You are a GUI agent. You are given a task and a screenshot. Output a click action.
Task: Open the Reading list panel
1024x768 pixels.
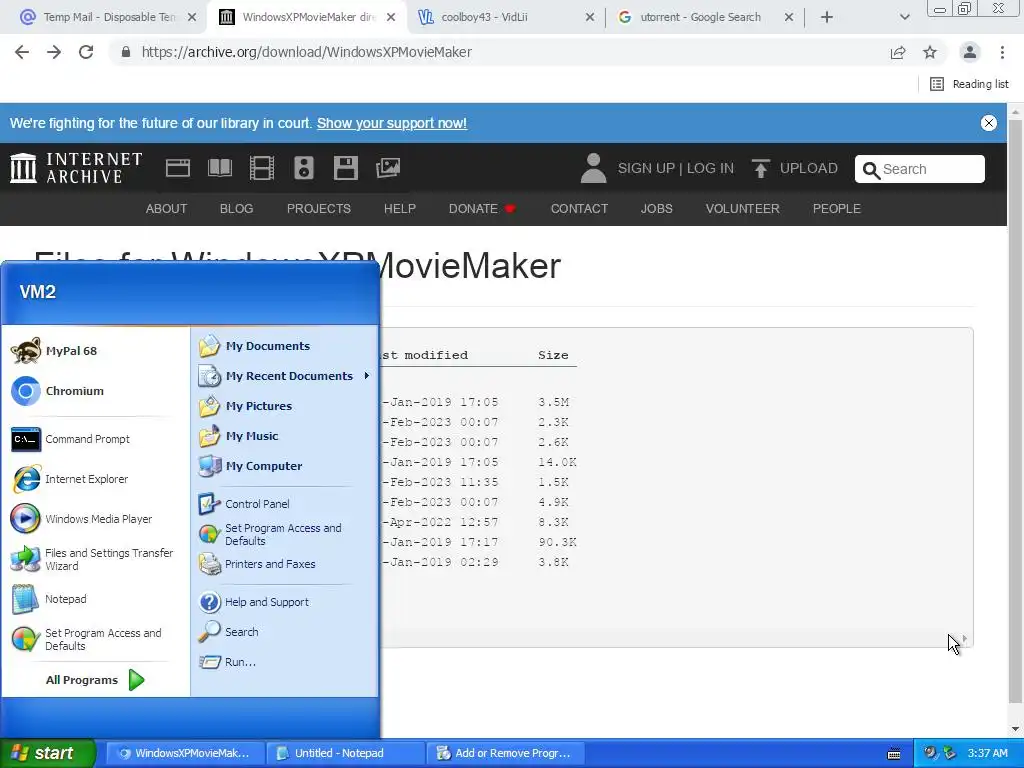[969, 84]
